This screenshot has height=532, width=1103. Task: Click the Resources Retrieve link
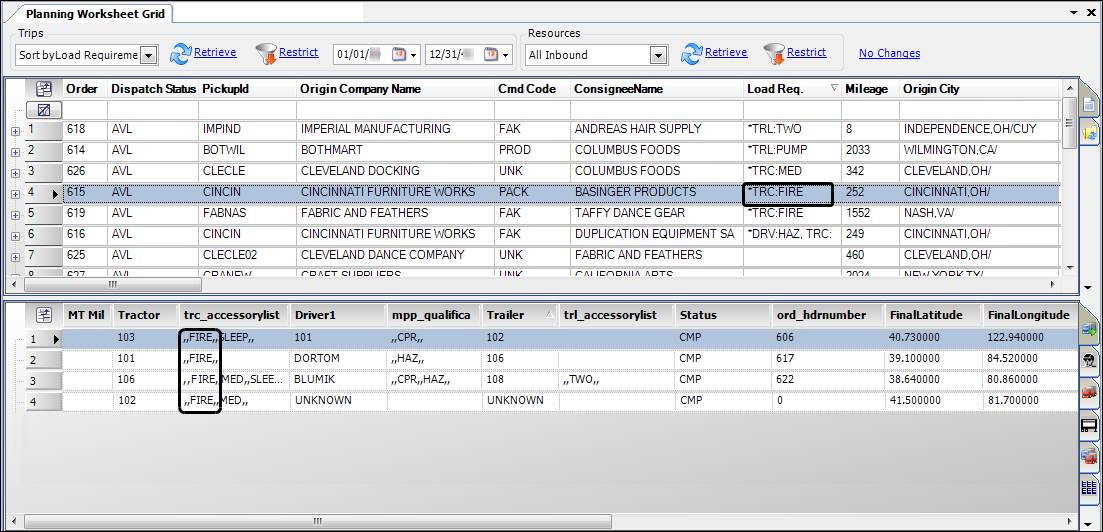[725, 53]
